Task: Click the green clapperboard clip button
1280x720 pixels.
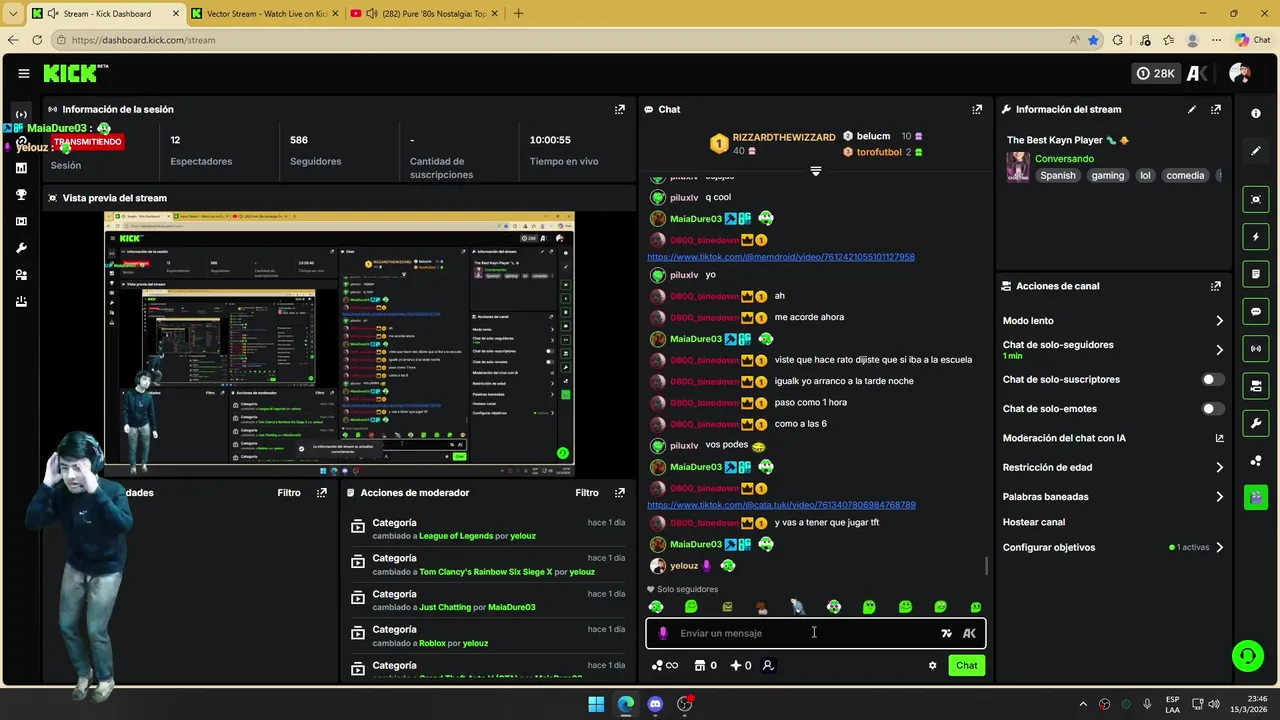Action: pyautogui.click(x=1256, y=497)
